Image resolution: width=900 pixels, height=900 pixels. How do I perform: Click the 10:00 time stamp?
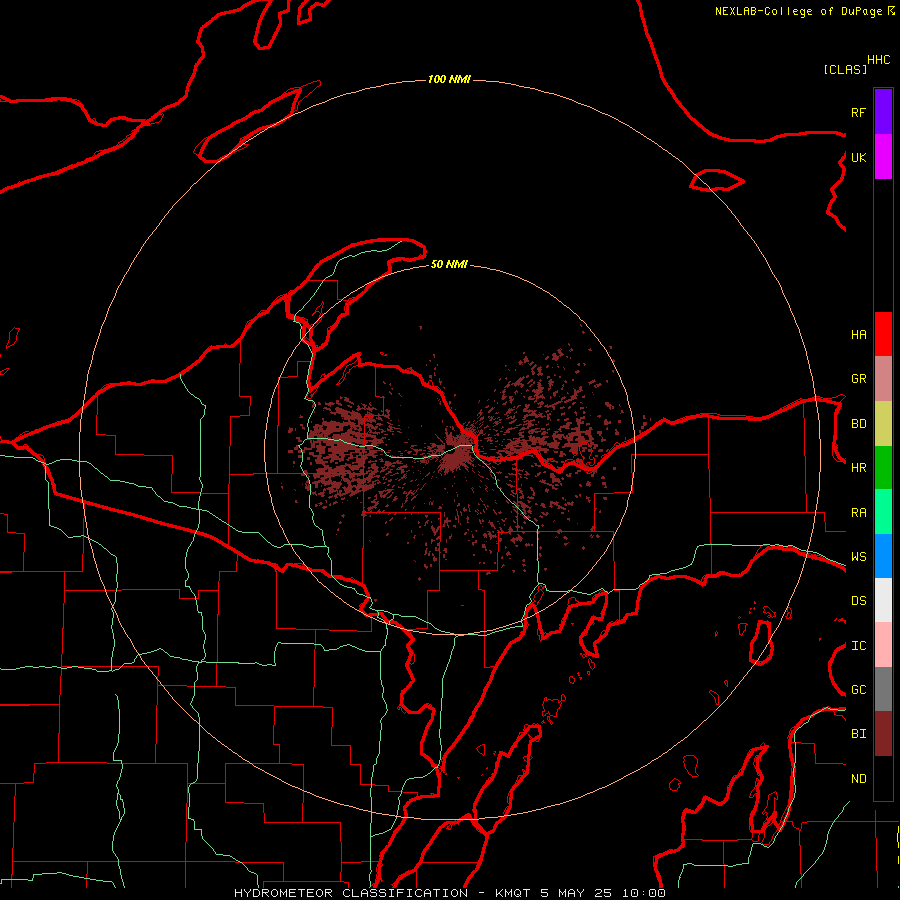(643, 893)
